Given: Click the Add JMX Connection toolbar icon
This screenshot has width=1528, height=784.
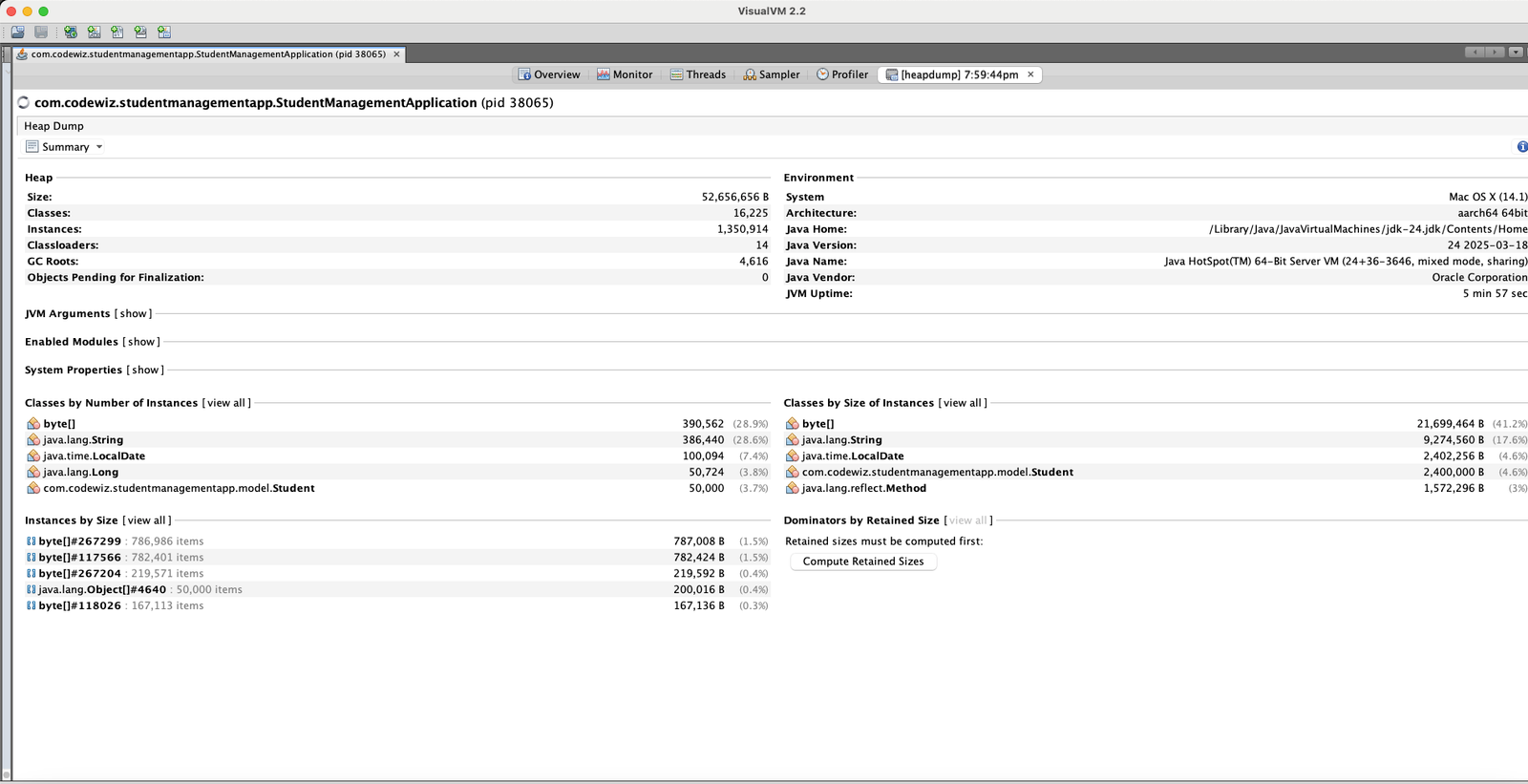Looking at the screenshot, I should 94,32.
